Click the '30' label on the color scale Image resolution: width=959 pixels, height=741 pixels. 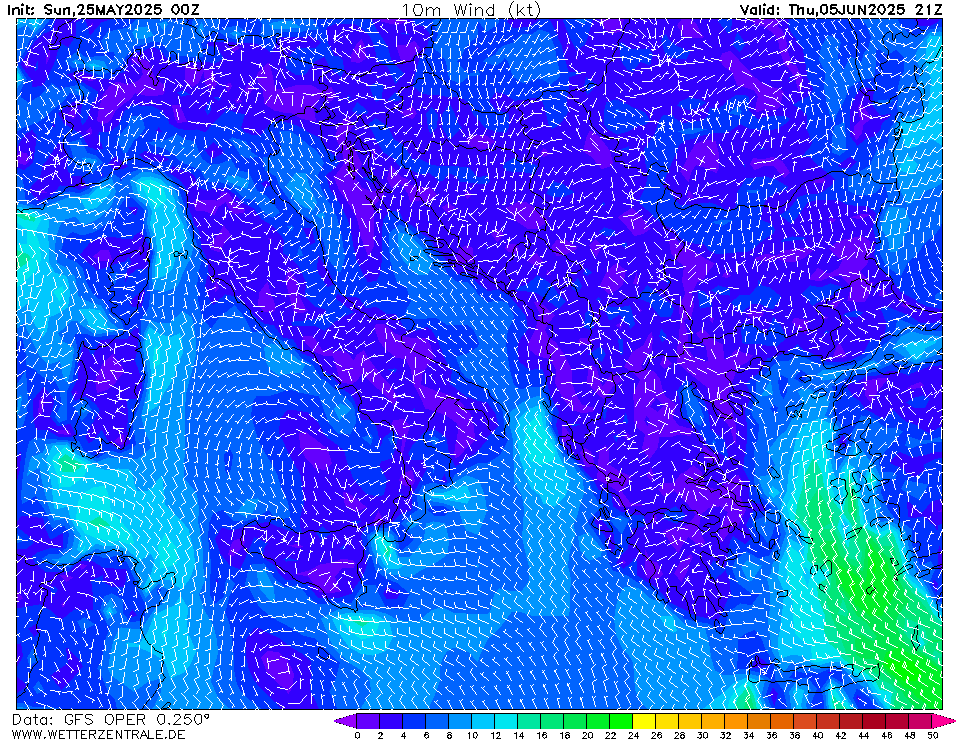(702, 735)
